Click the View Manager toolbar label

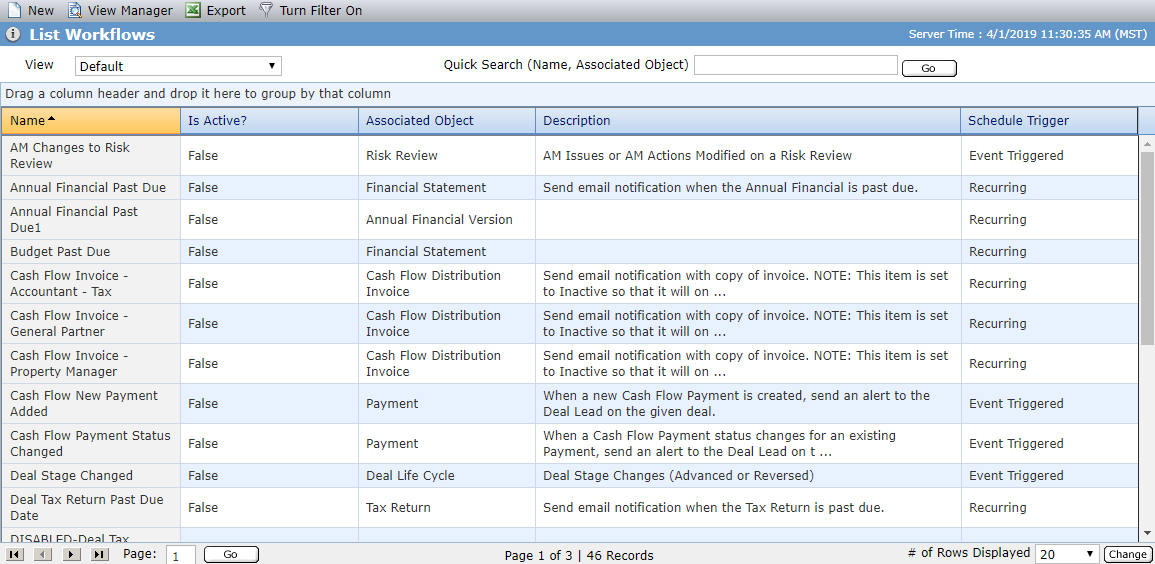point(130,10)
